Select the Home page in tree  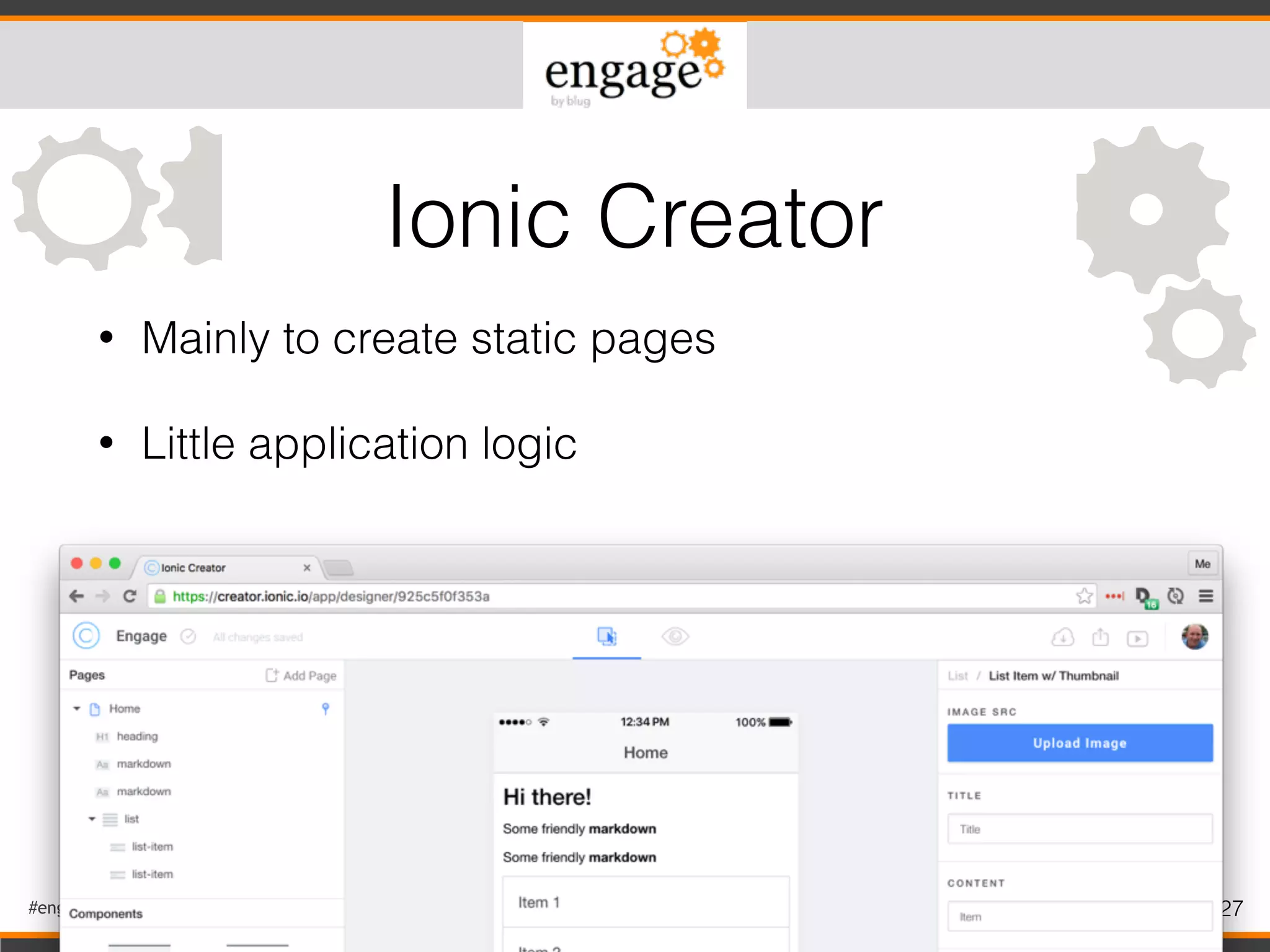(x=124, y=708)
